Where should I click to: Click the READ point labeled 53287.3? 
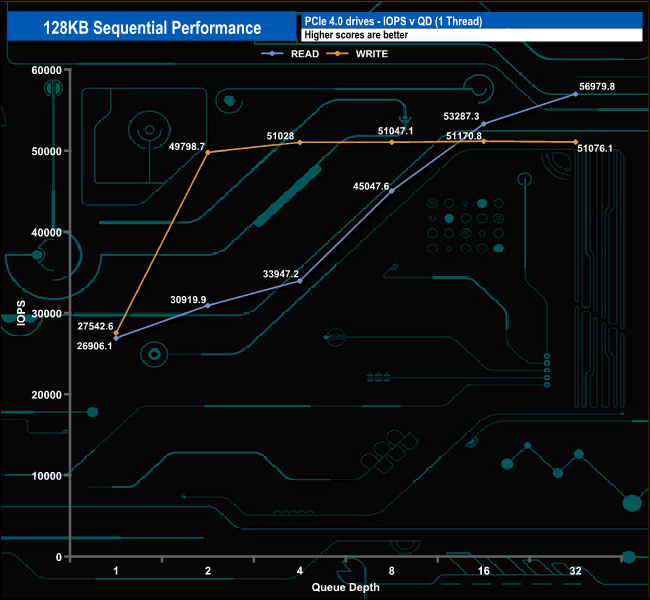click(x=484, y=124)
